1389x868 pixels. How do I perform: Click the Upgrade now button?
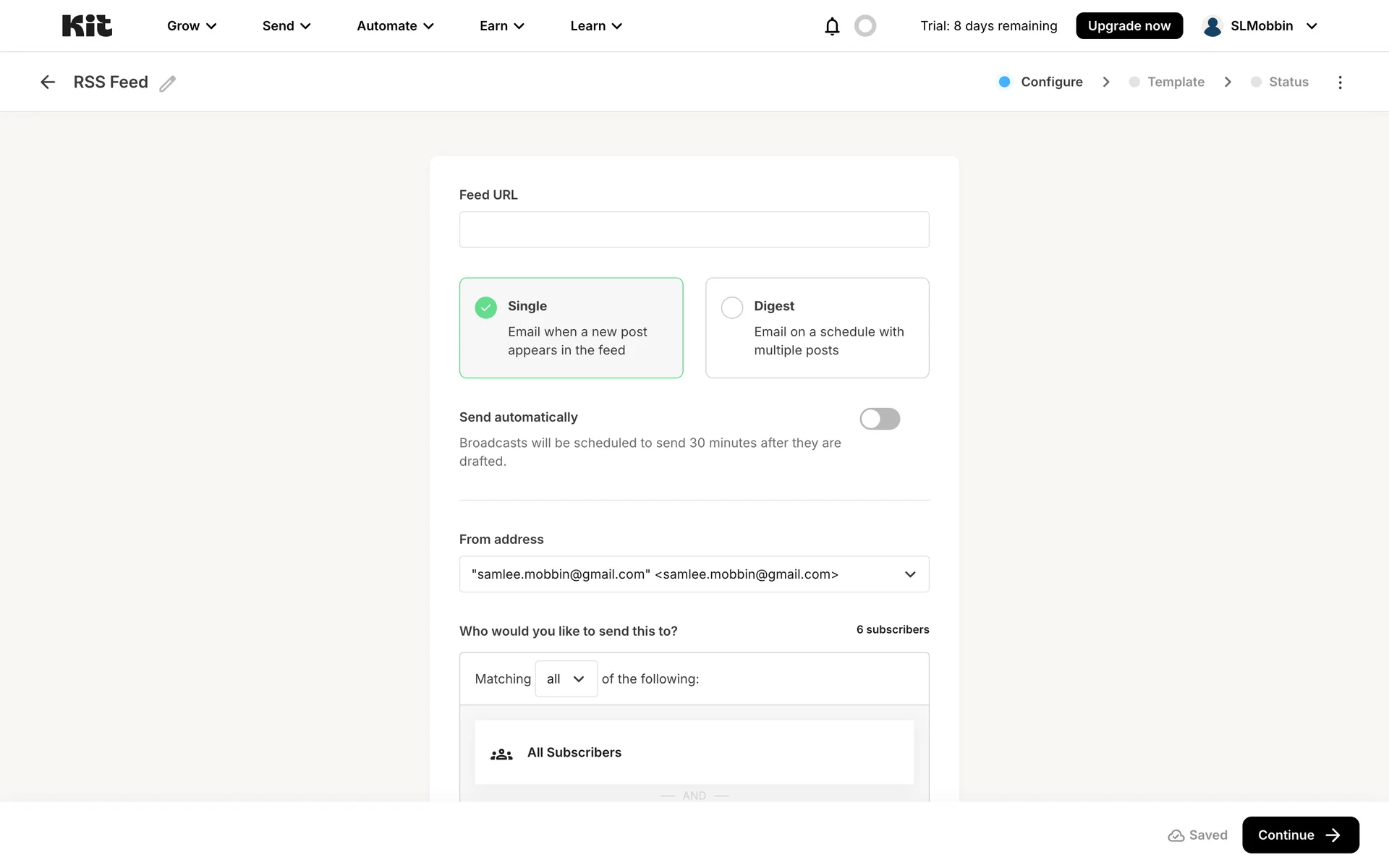tap(1129, 26)
